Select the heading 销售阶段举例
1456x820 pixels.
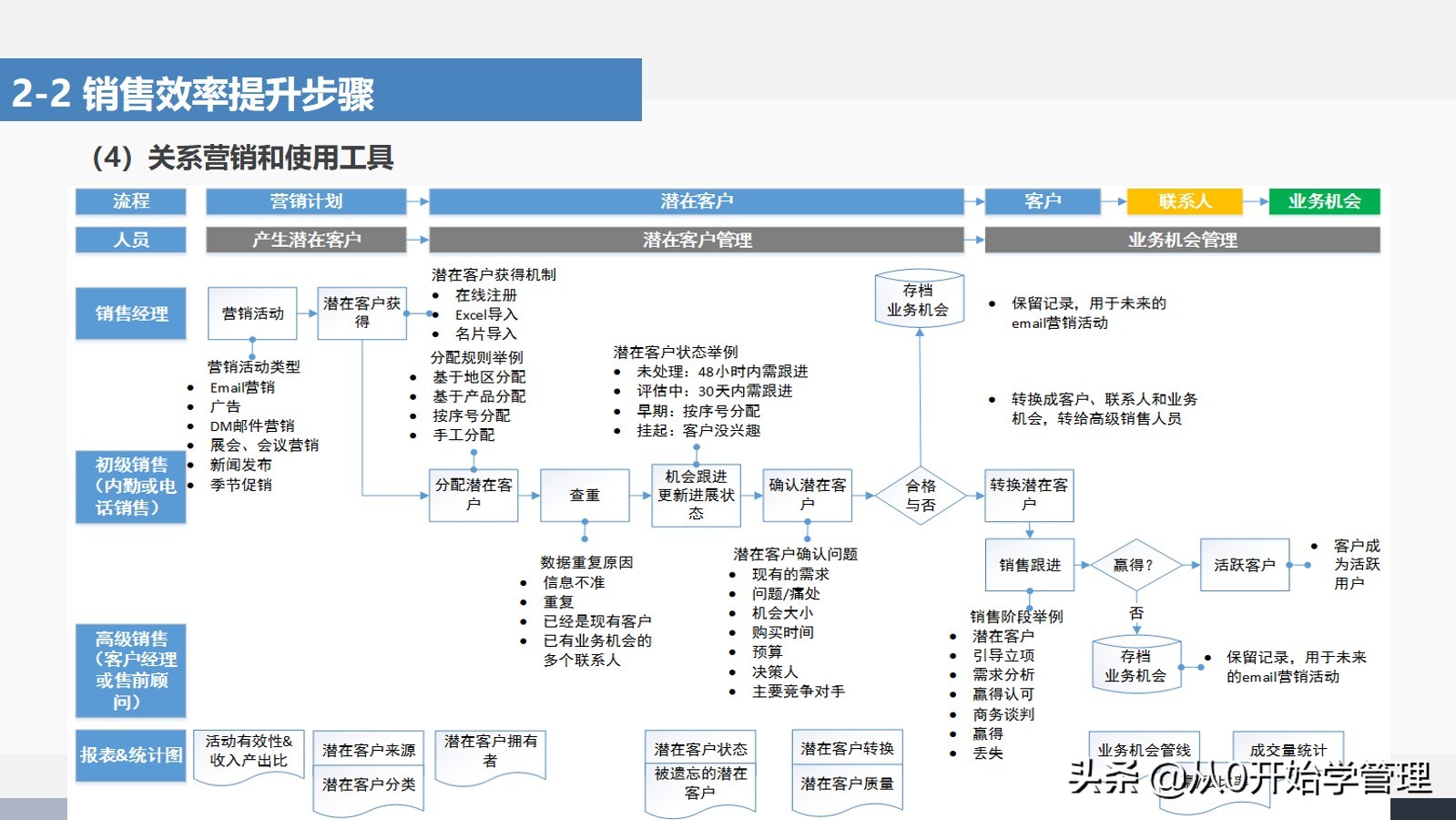1016,616
